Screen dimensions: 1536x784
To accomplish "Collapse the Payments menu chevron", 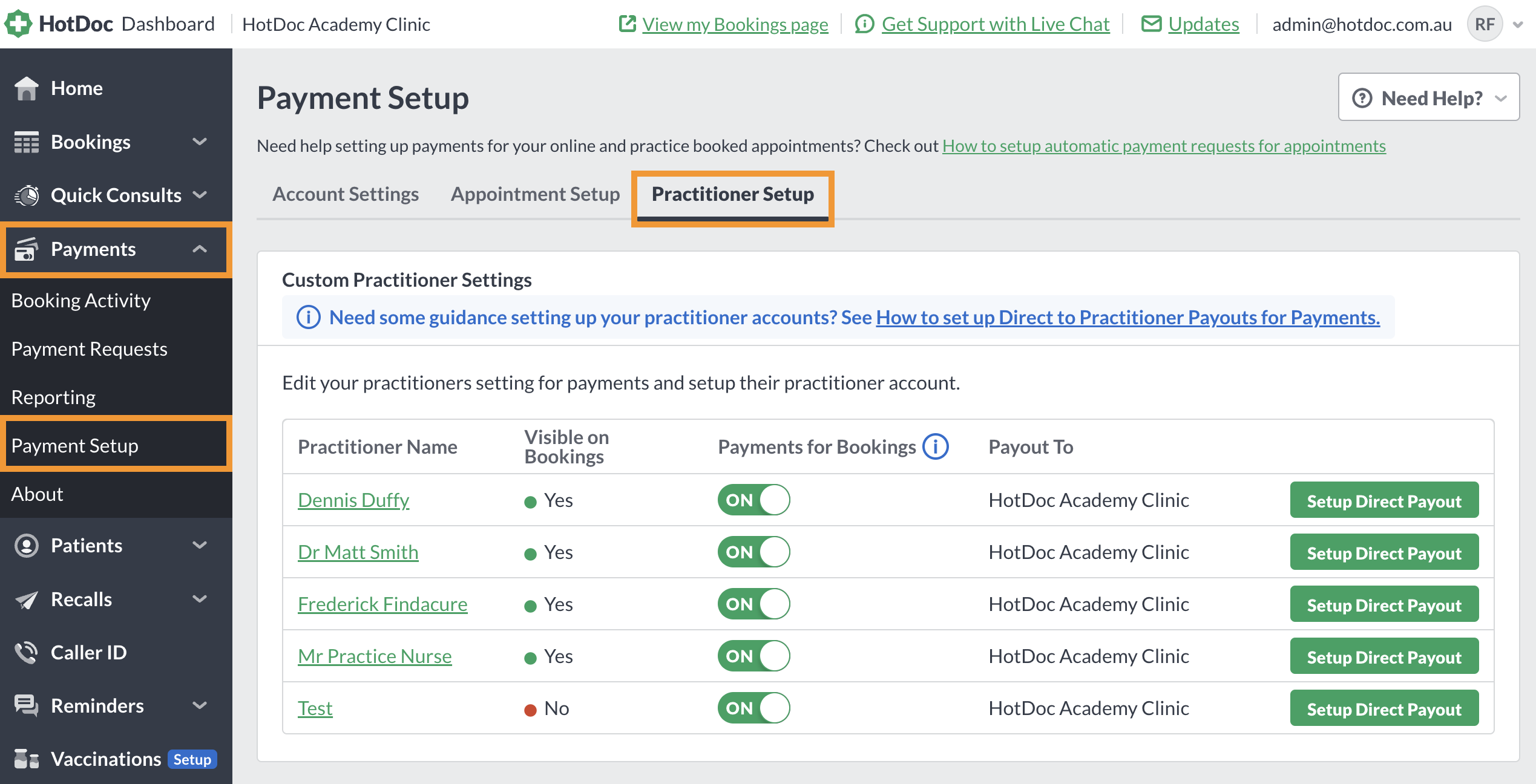I will click(200, 249).
